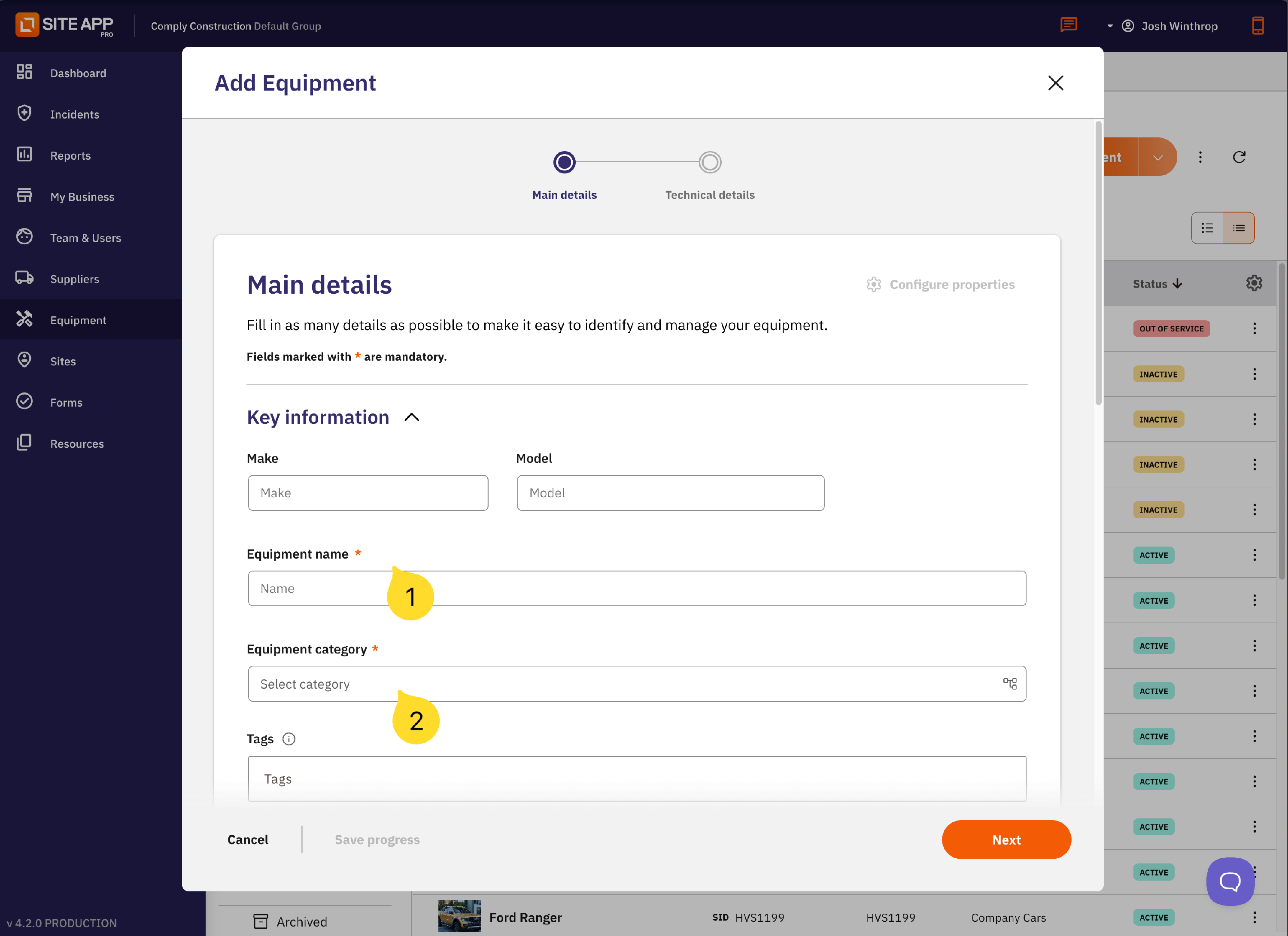
Task: Click the Tags info icon
Action: 289,739
